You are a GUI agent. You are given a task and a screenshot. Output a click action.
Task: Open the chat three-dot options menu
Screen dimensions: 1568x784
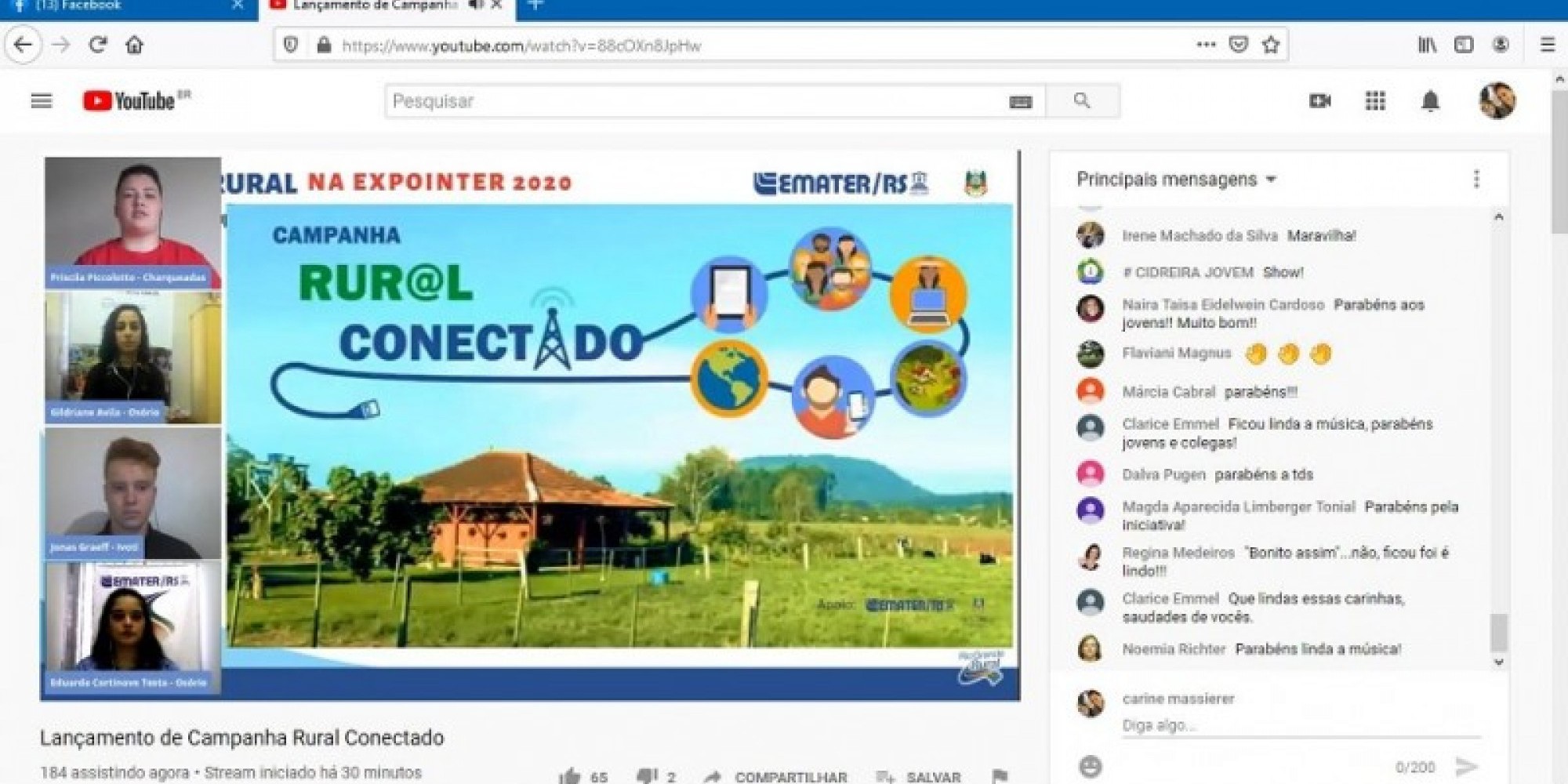point(1476,180)
